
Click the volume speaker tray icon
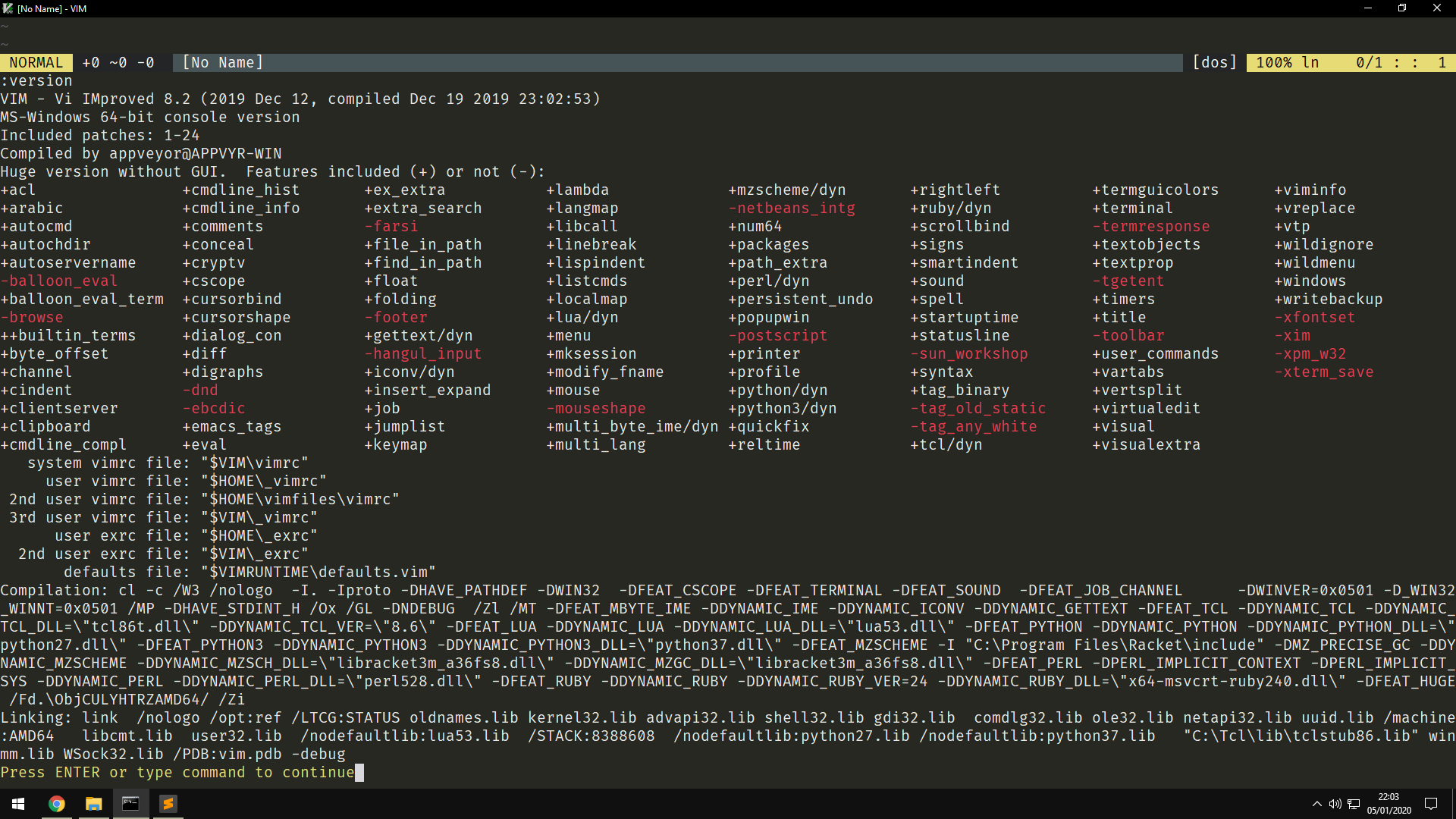pos(1335,804)
